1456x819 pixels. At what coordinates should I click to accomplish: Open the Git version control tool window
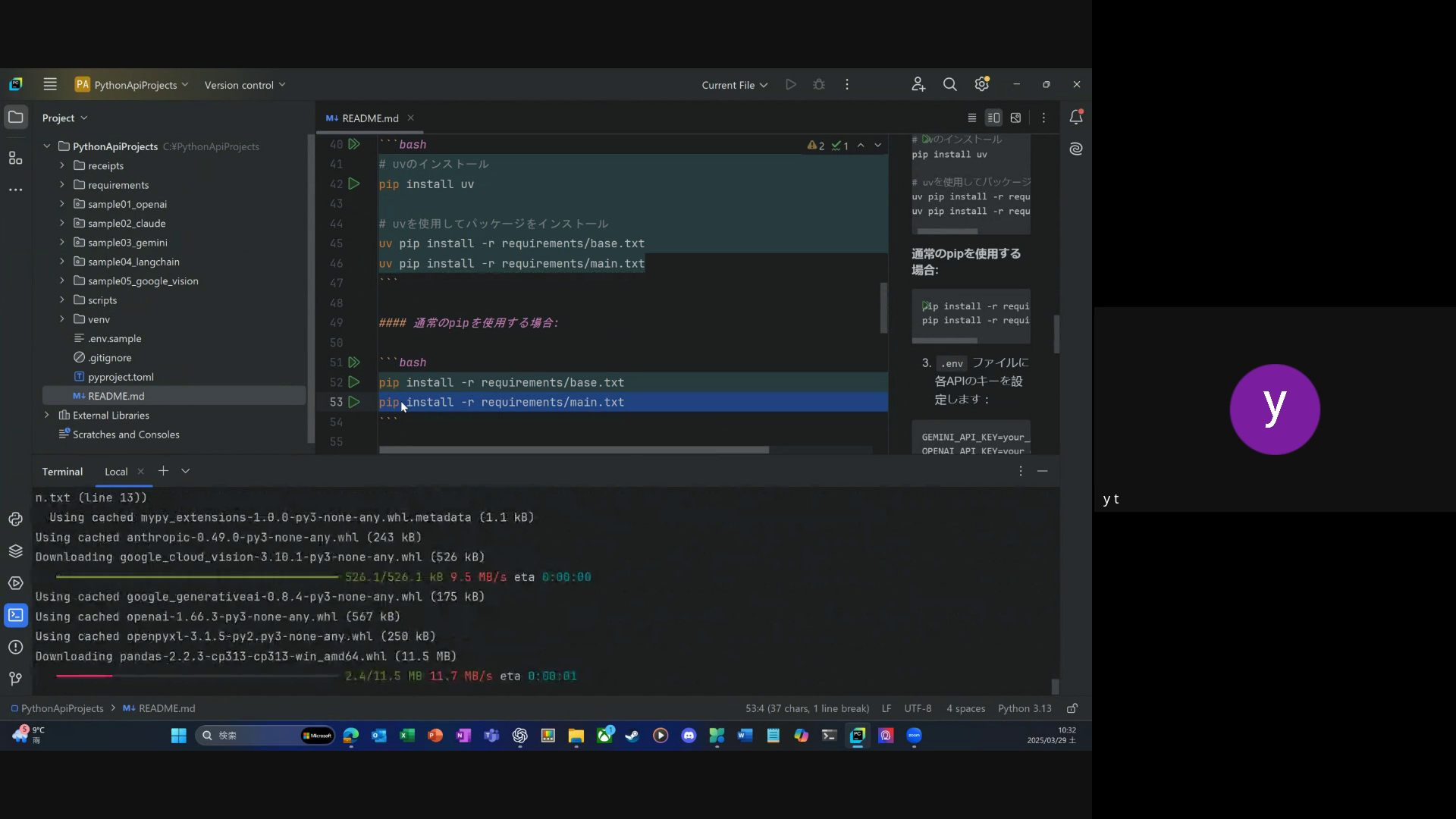click(15, 679)
